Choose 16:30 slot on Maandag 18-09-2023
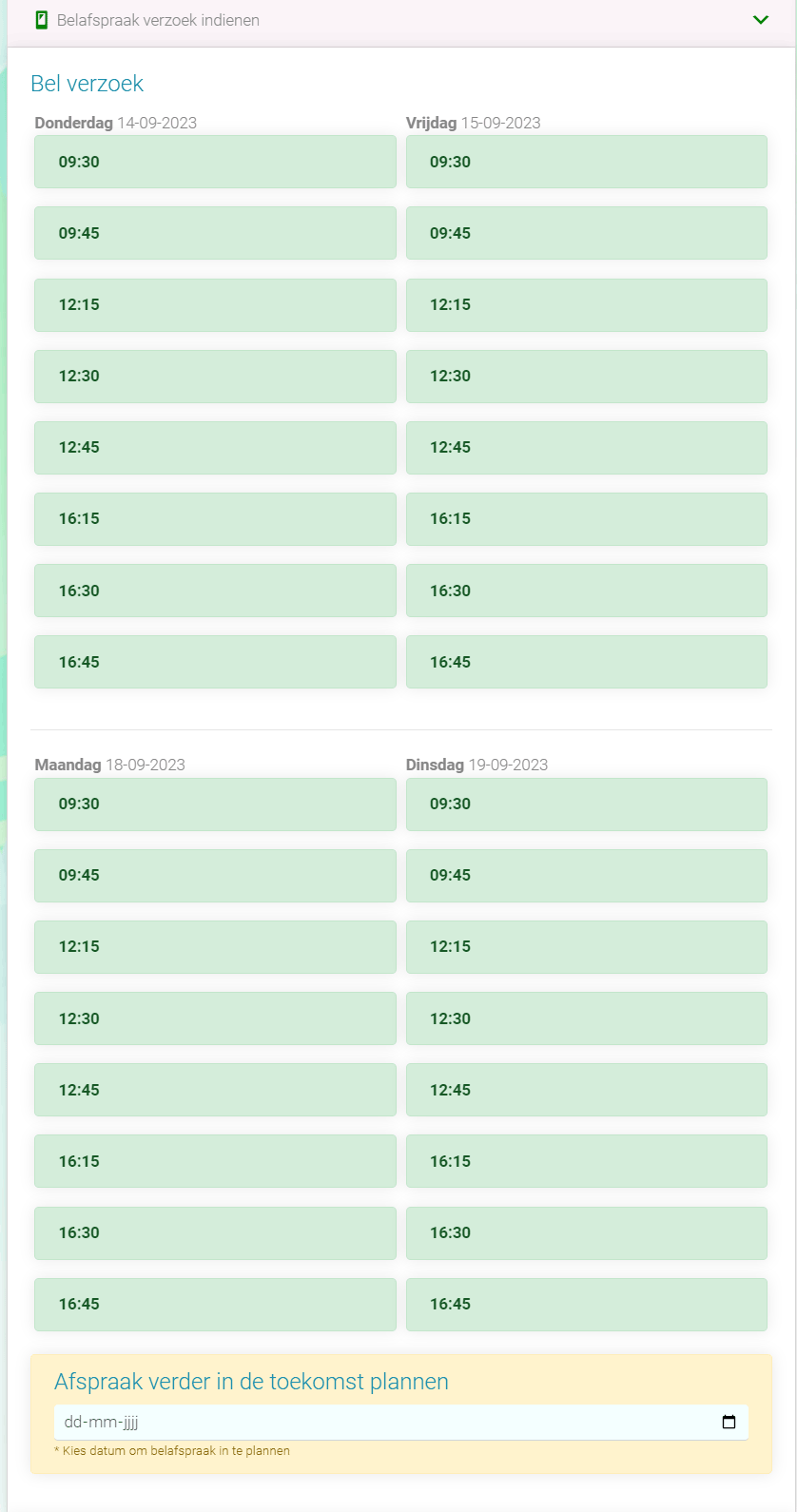Screen dimensions: 797x1512 215,1233
